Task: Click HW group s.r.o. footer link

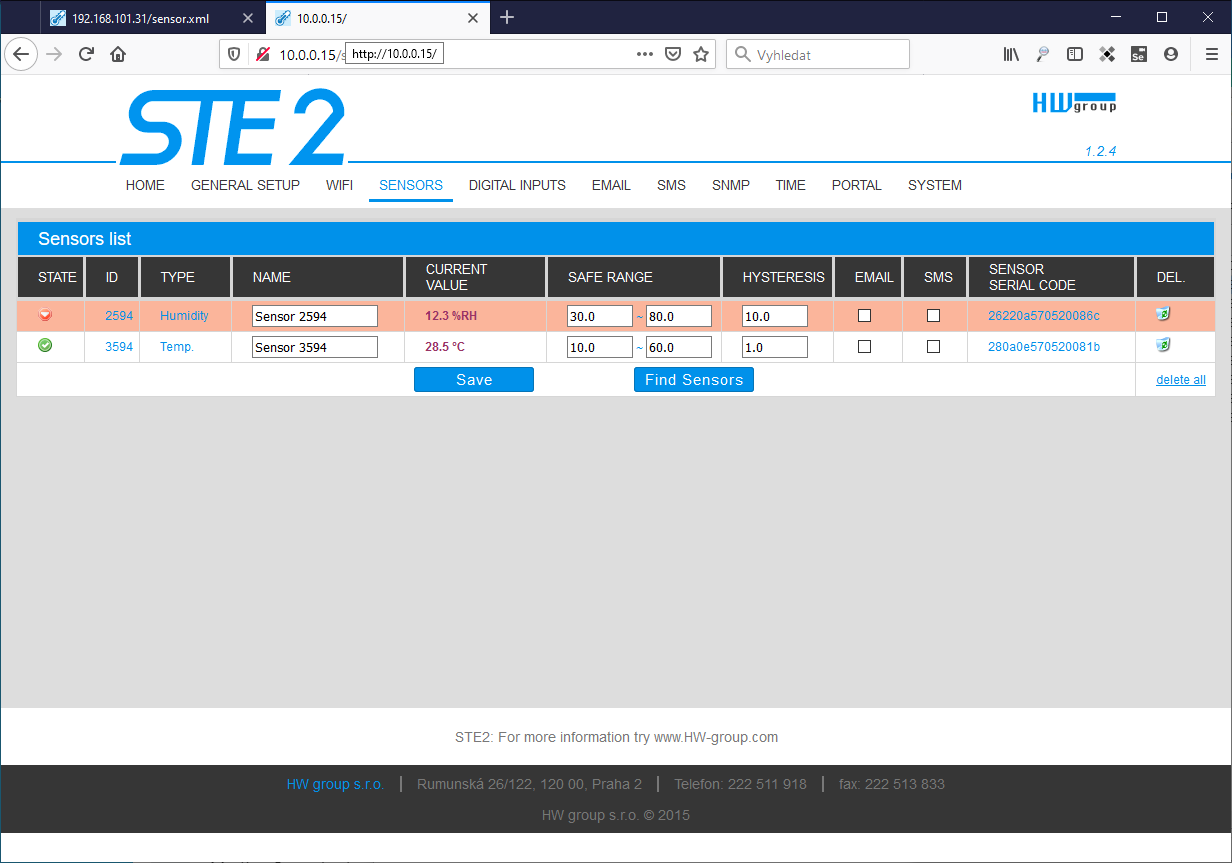Action: [335, 784]
